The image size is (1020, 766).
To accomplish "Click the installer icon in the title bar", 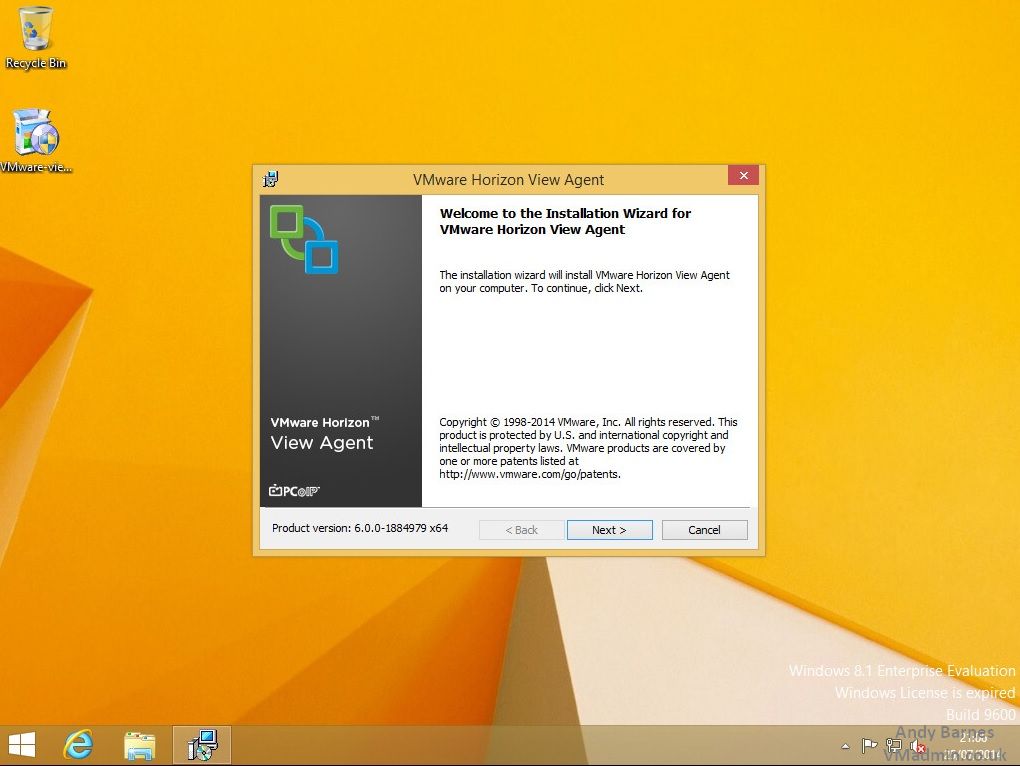I will 271,179.
